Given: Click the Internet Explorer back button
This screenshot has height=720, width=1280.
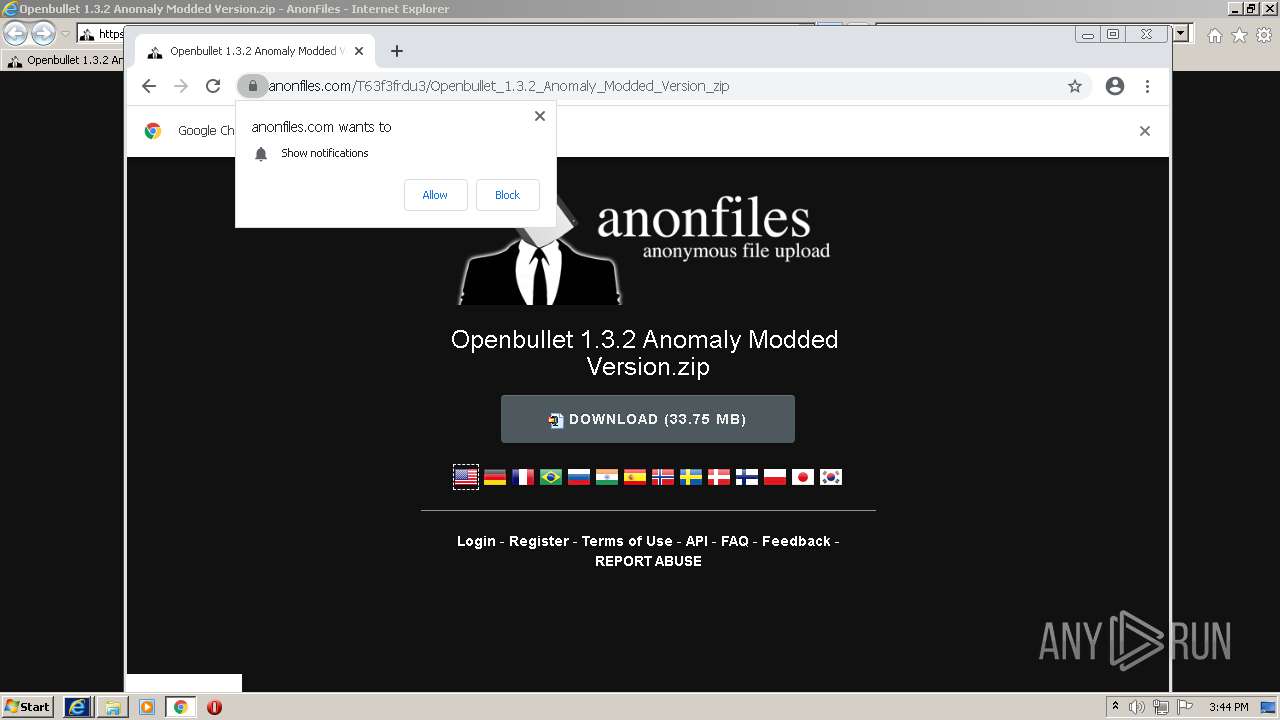Looking at the screenshot, I should click(x=16, y=34).
